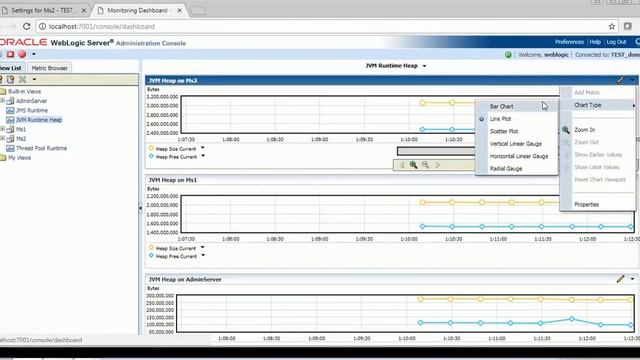640x360 pixels.
Task: Click the copy view icon in view list toolbar
Action: (11, 79)
